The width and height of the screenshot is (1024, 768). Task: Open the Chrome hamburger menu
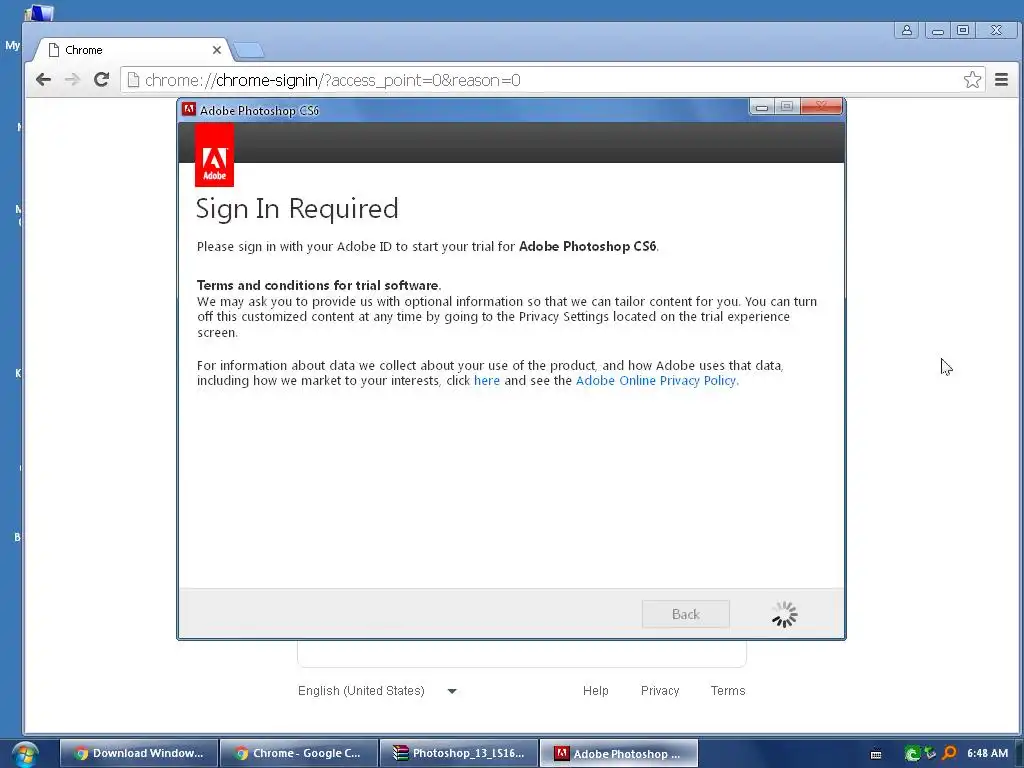pyautogui.click(x=1001, y=80)
